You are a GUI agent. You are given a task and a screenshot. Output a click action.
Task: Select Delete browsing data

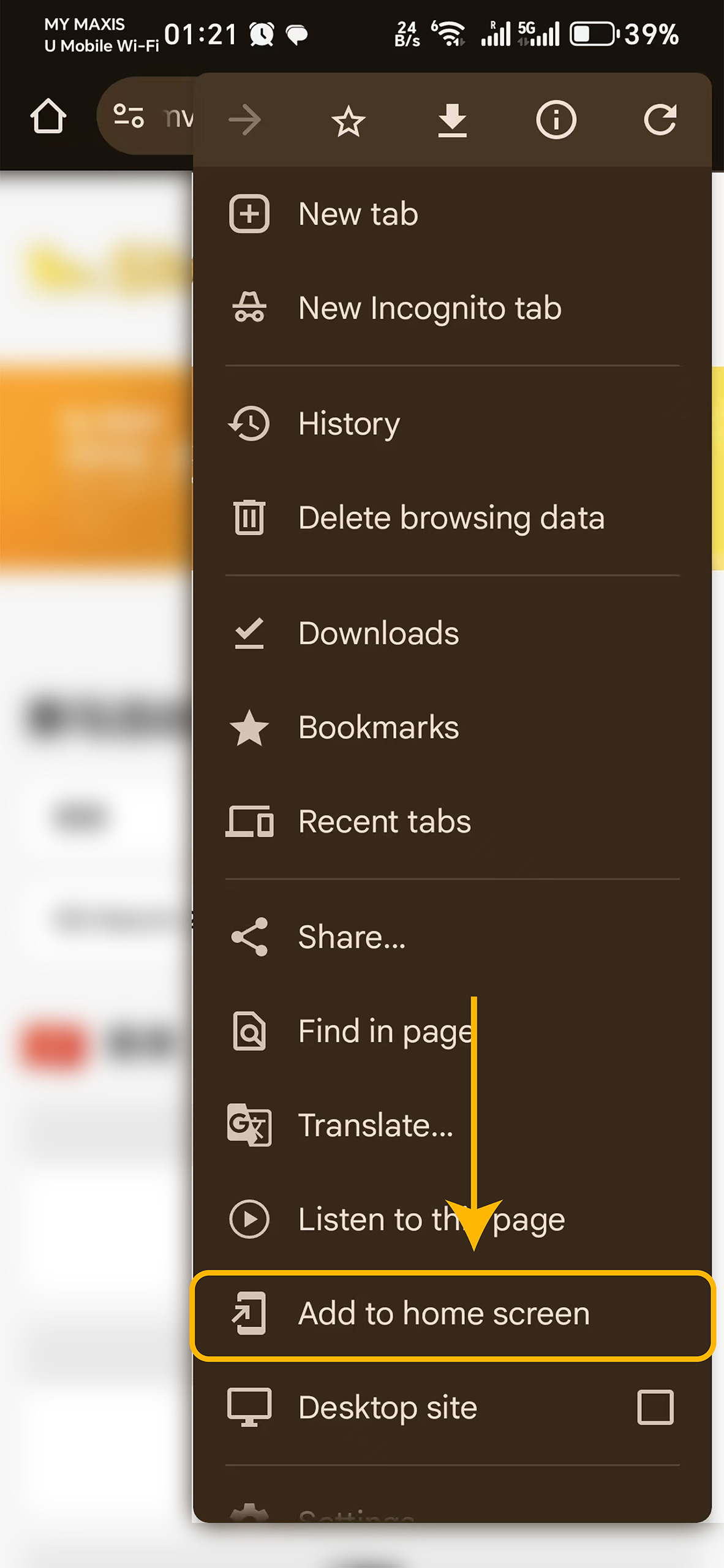pyautogui.click(x=451, y=518)
